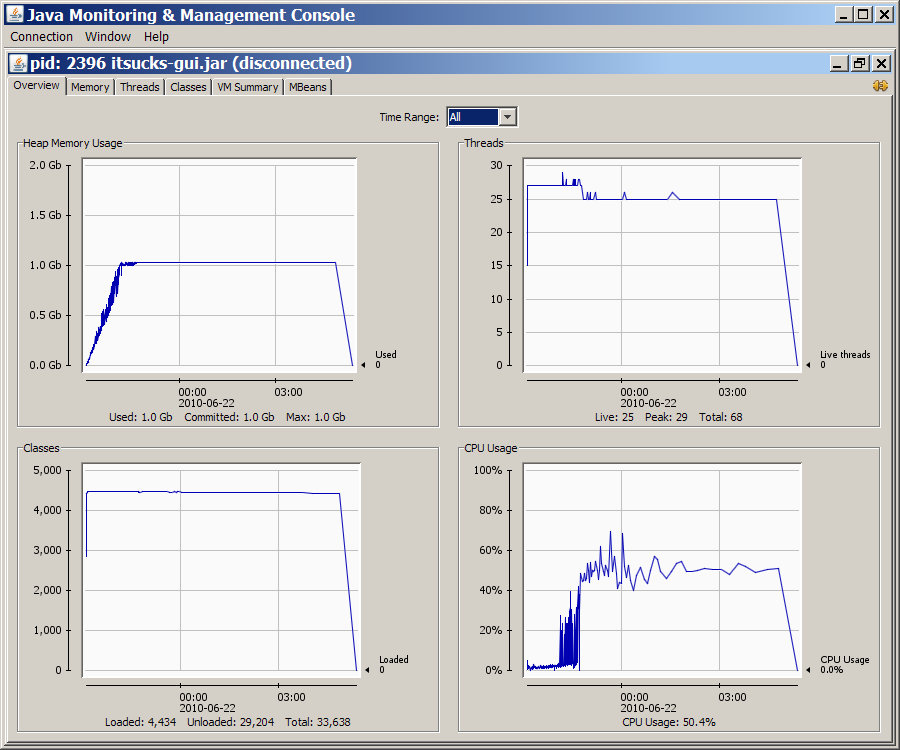Click the 'Live: 25' threads text

click(x=614, y=417)
